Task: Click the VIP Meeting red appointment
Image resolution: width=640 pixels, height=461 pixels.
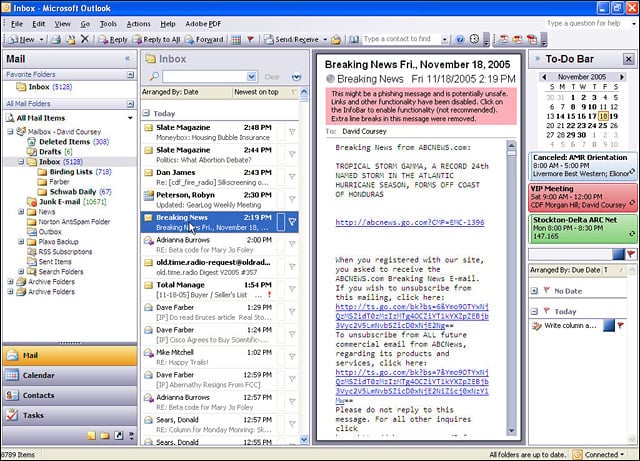Action: coord(583,197)
